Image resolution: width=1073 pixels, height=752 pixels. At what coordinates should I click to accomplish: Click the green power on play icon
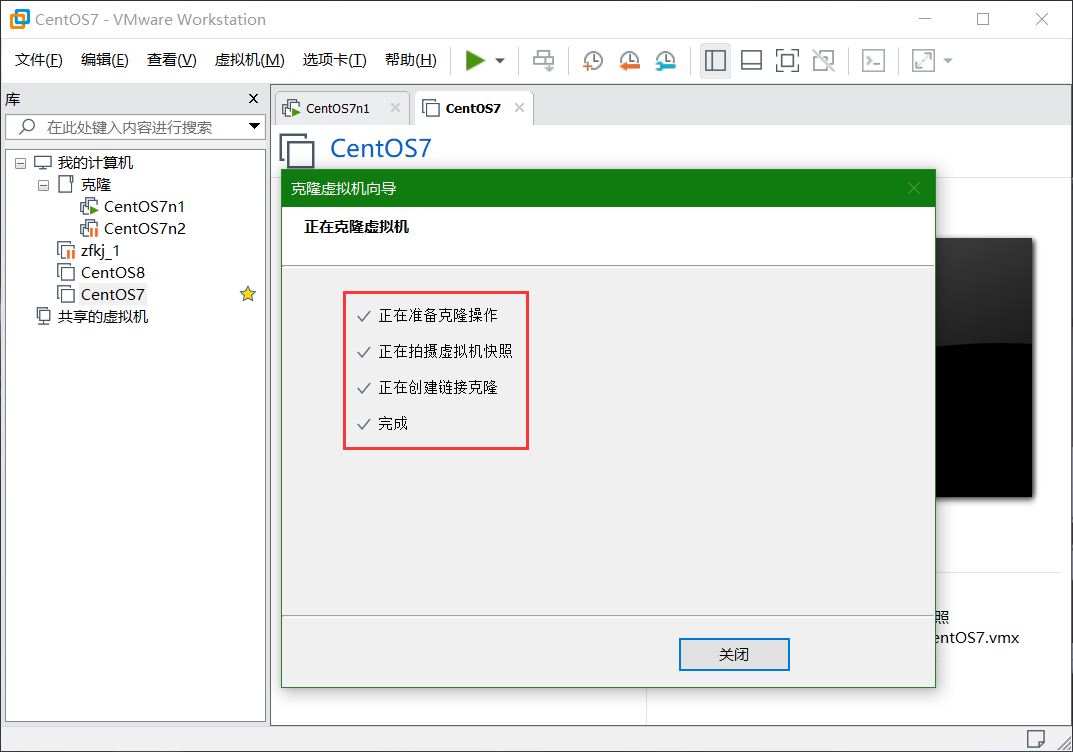(x=475, y=60)
